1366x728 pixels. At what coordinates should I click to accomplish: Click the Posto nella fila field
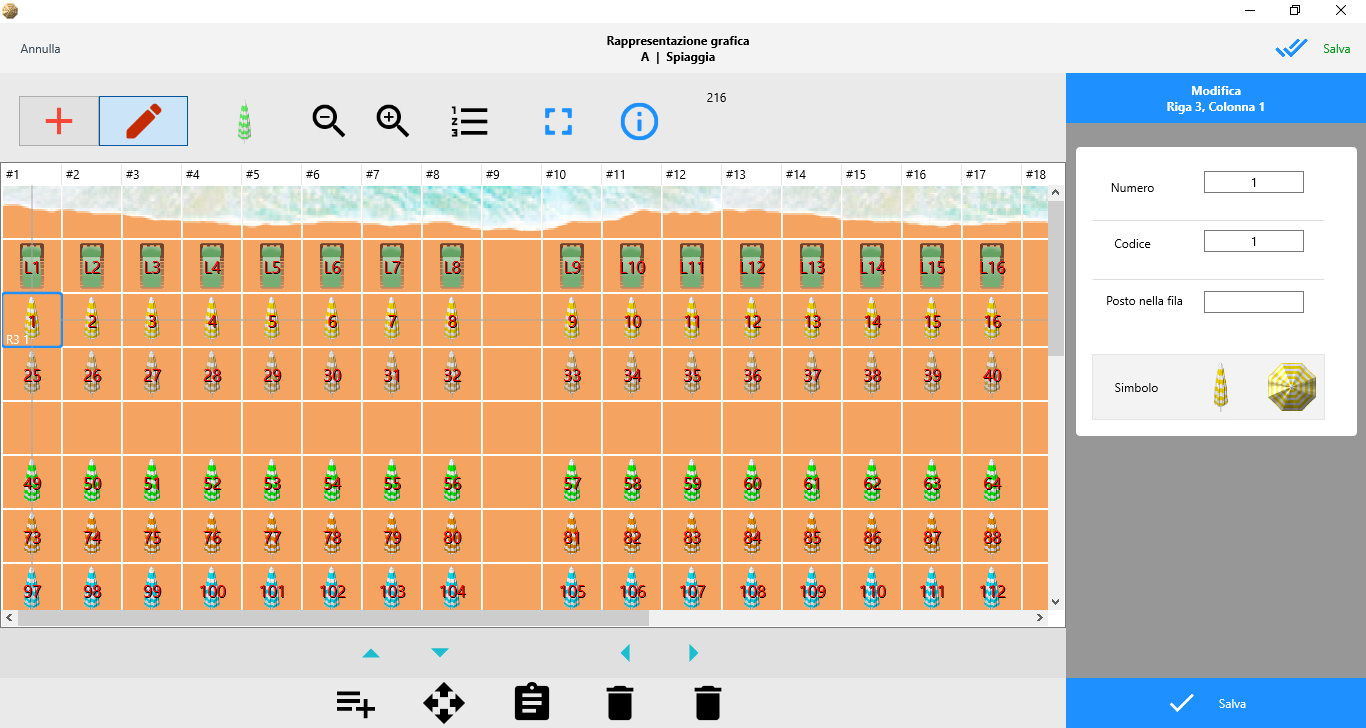coord(1254,301)
